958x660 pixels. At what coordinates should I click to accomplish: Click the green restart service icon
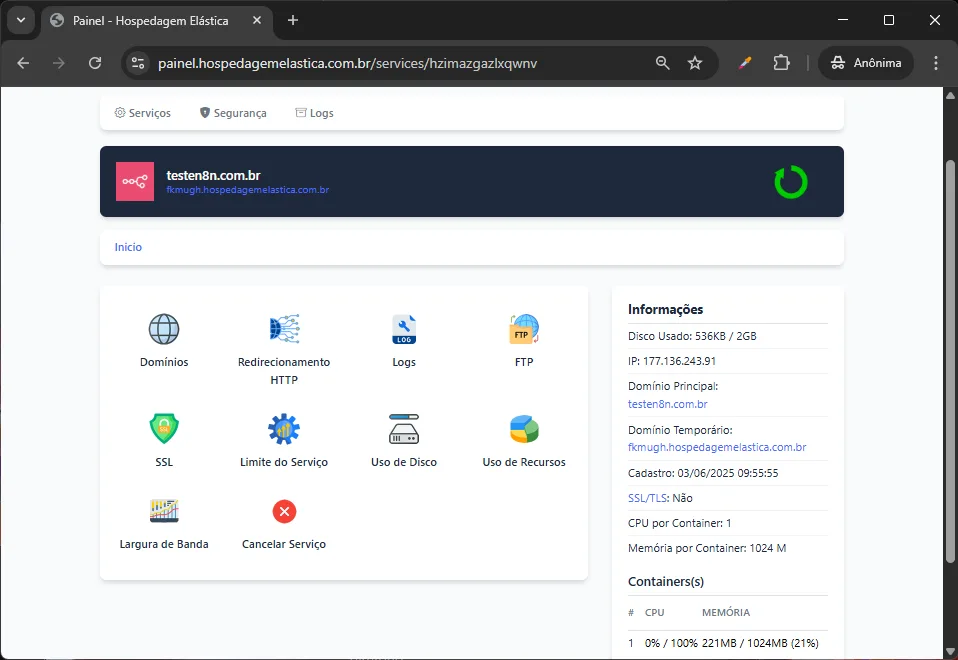tap(791, 182)
